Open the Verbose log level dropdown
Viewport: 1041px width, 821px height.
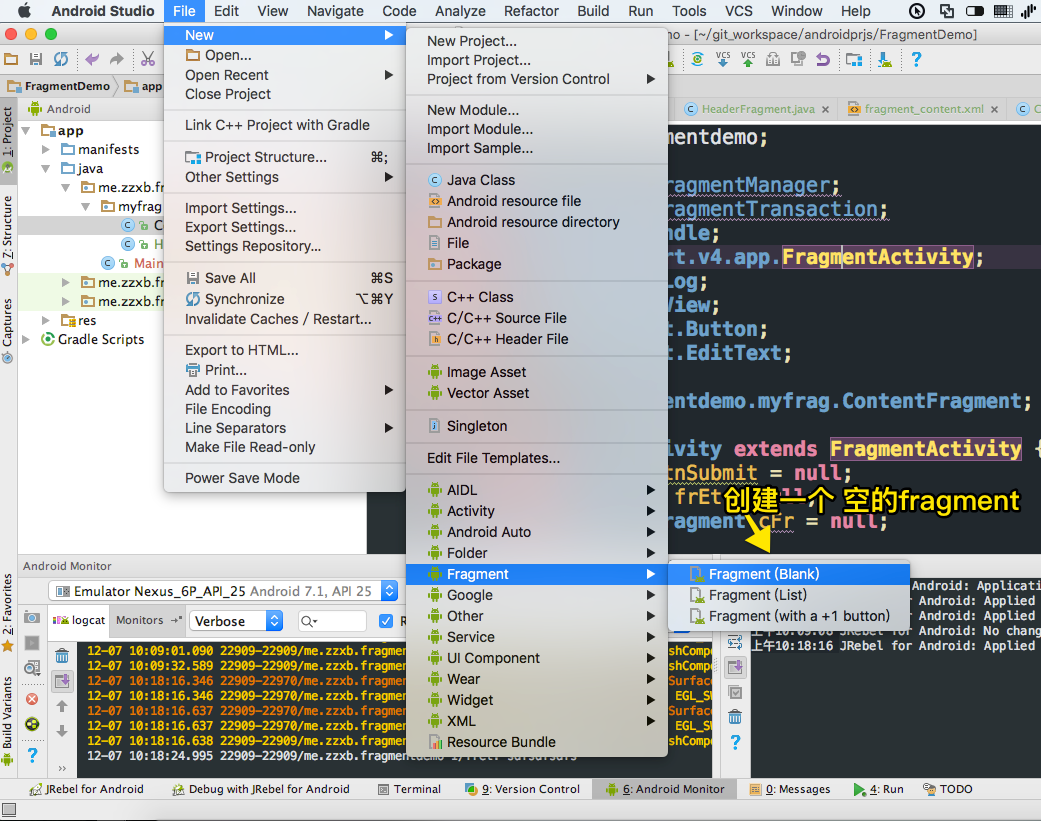click(236, 621)
